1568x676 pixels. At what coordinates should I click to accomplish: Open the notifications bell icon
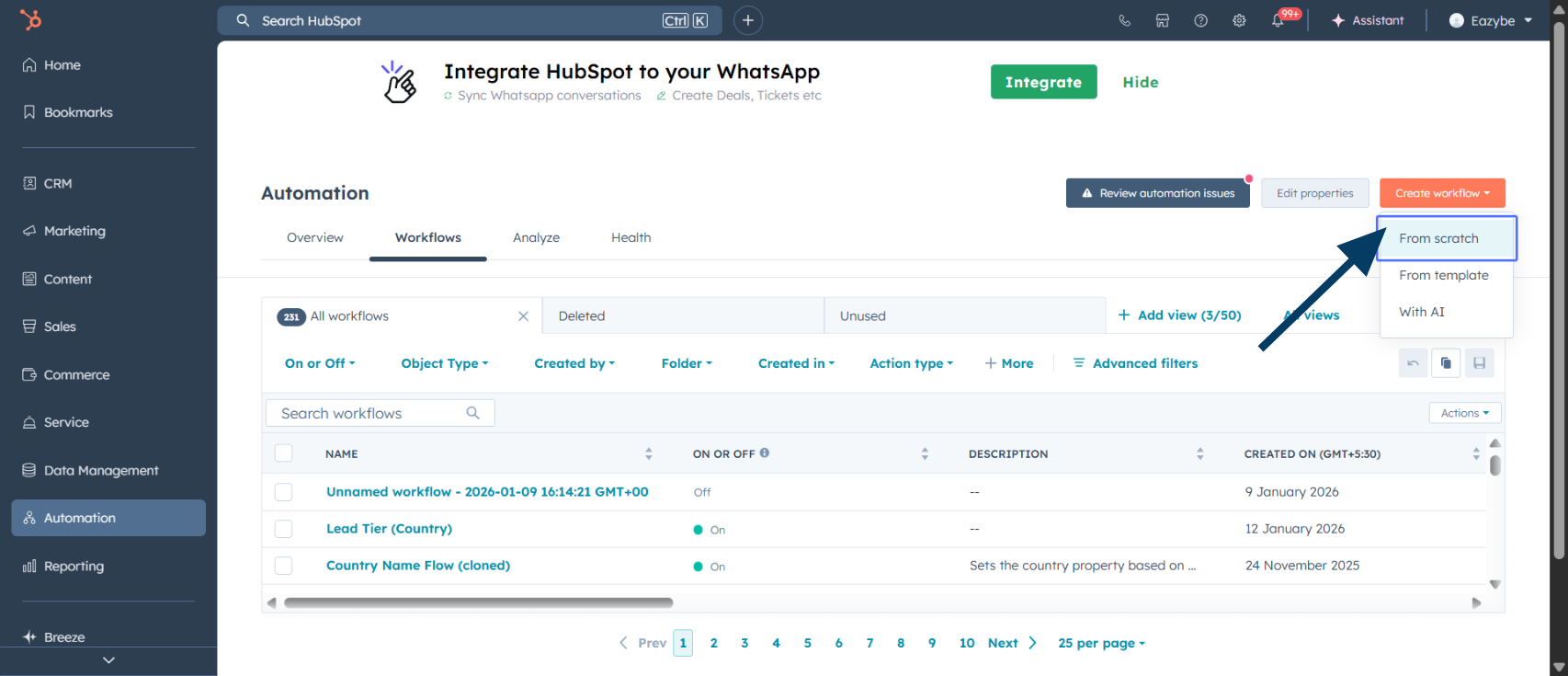point(1278,20)
